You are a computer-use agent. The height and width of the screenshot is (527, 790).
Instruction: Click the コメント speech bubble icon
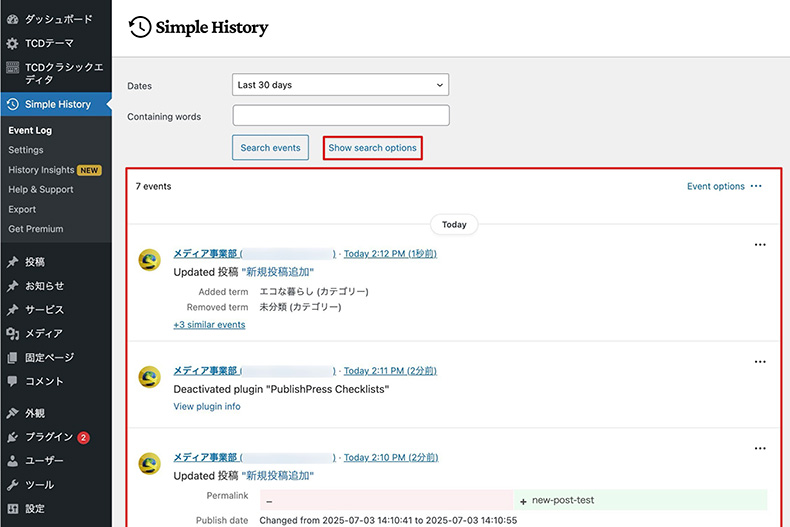[x=13, y=381]
